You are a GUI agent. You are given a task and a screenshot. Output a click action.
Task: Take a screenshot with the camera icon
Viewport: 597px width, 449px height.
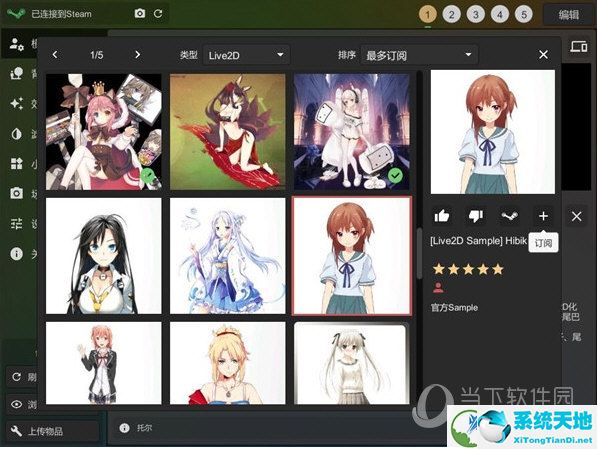(x=140, y=14)
